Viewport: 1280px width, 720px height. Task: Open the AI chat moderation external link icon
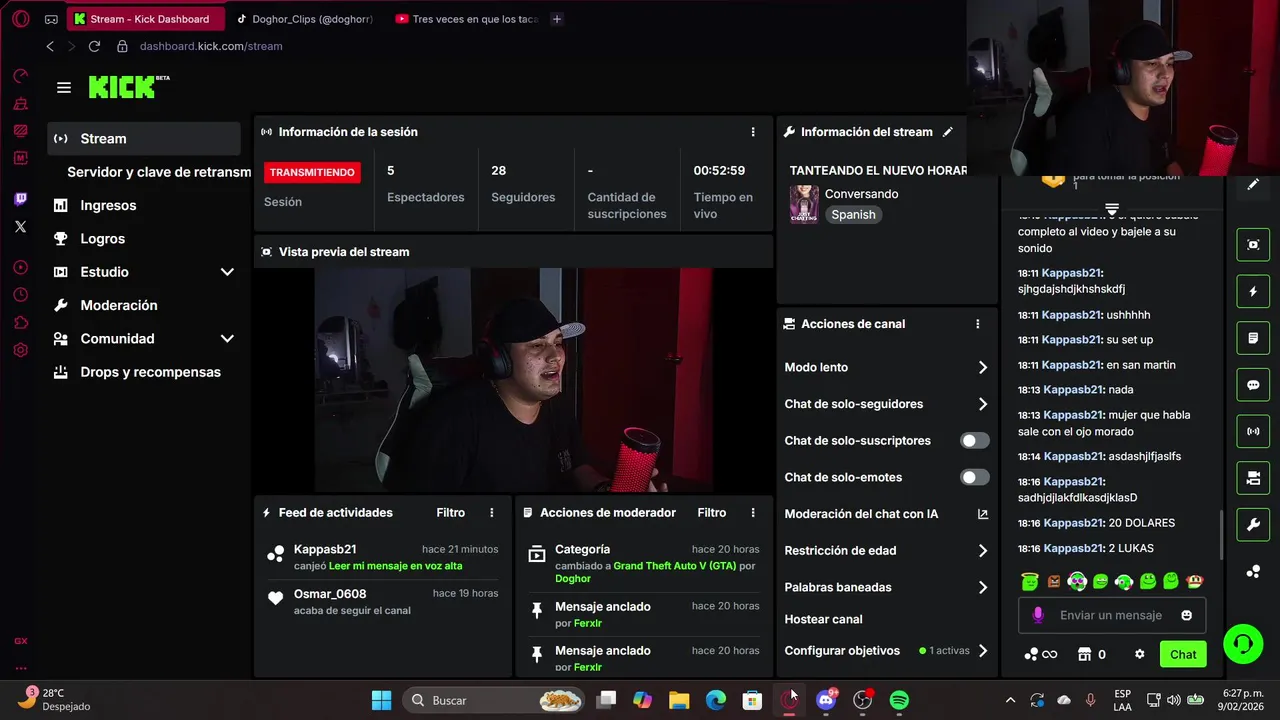click(982, 514)
